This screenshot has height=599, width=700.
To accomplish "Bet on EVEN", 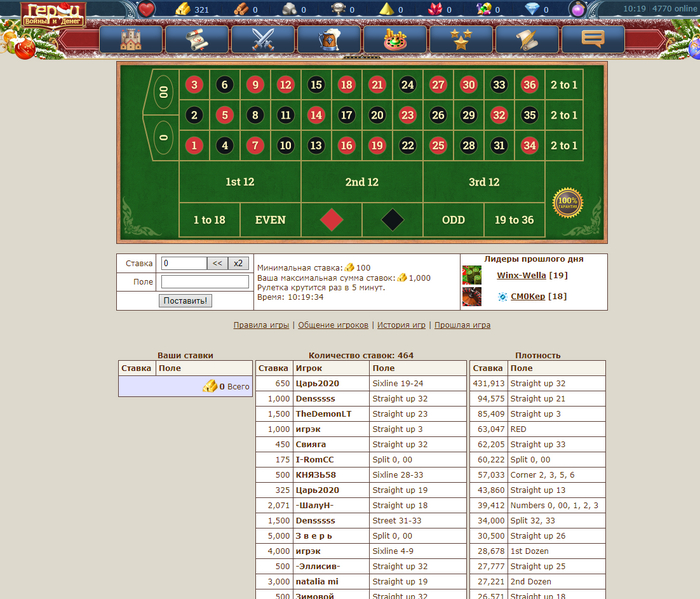I will pyautogui.click(x=270, y=220).
